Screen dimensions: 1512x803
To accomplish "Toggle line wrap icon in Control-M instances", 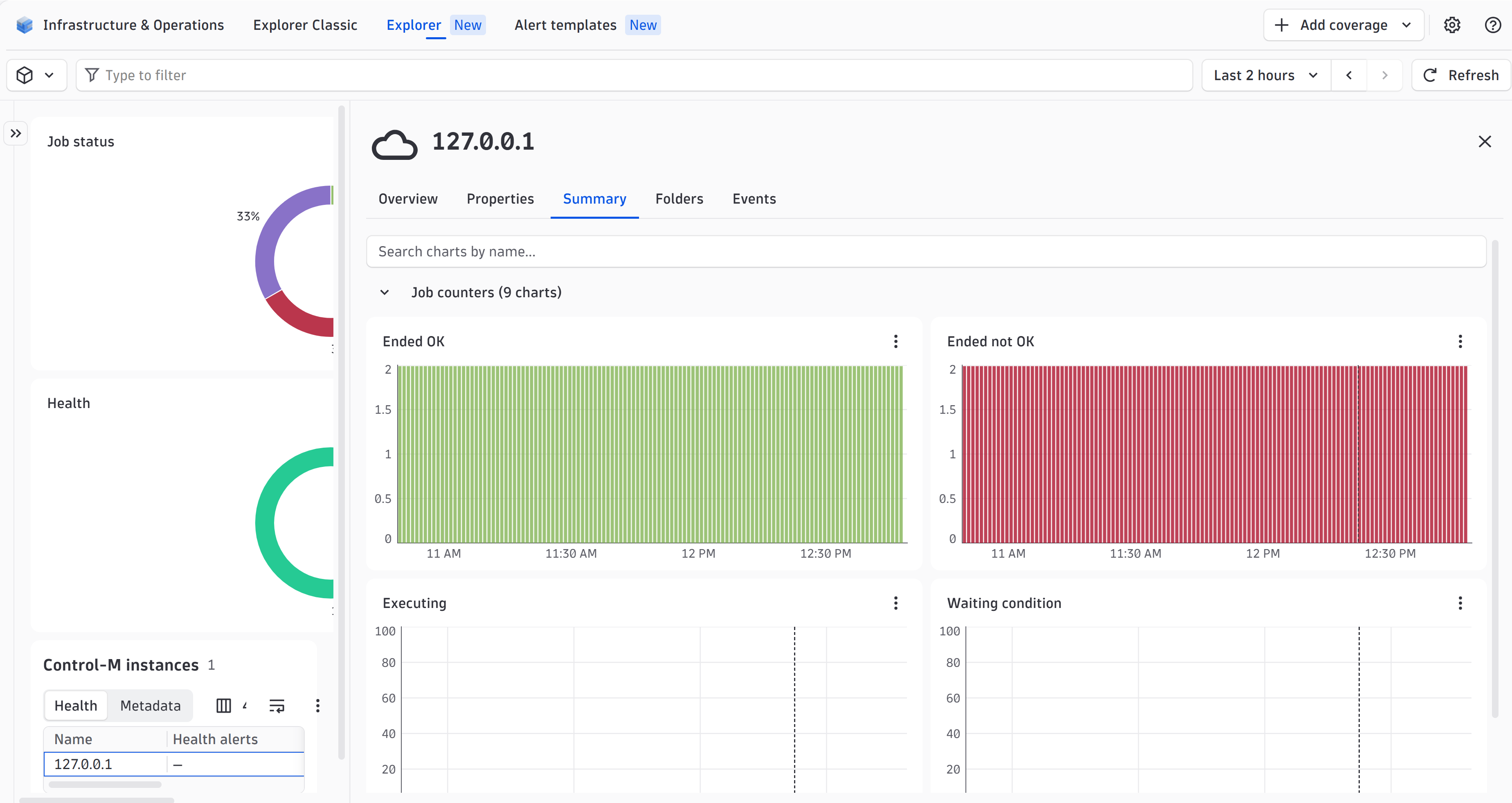I will pyautogui.click(x=277, y=706).
